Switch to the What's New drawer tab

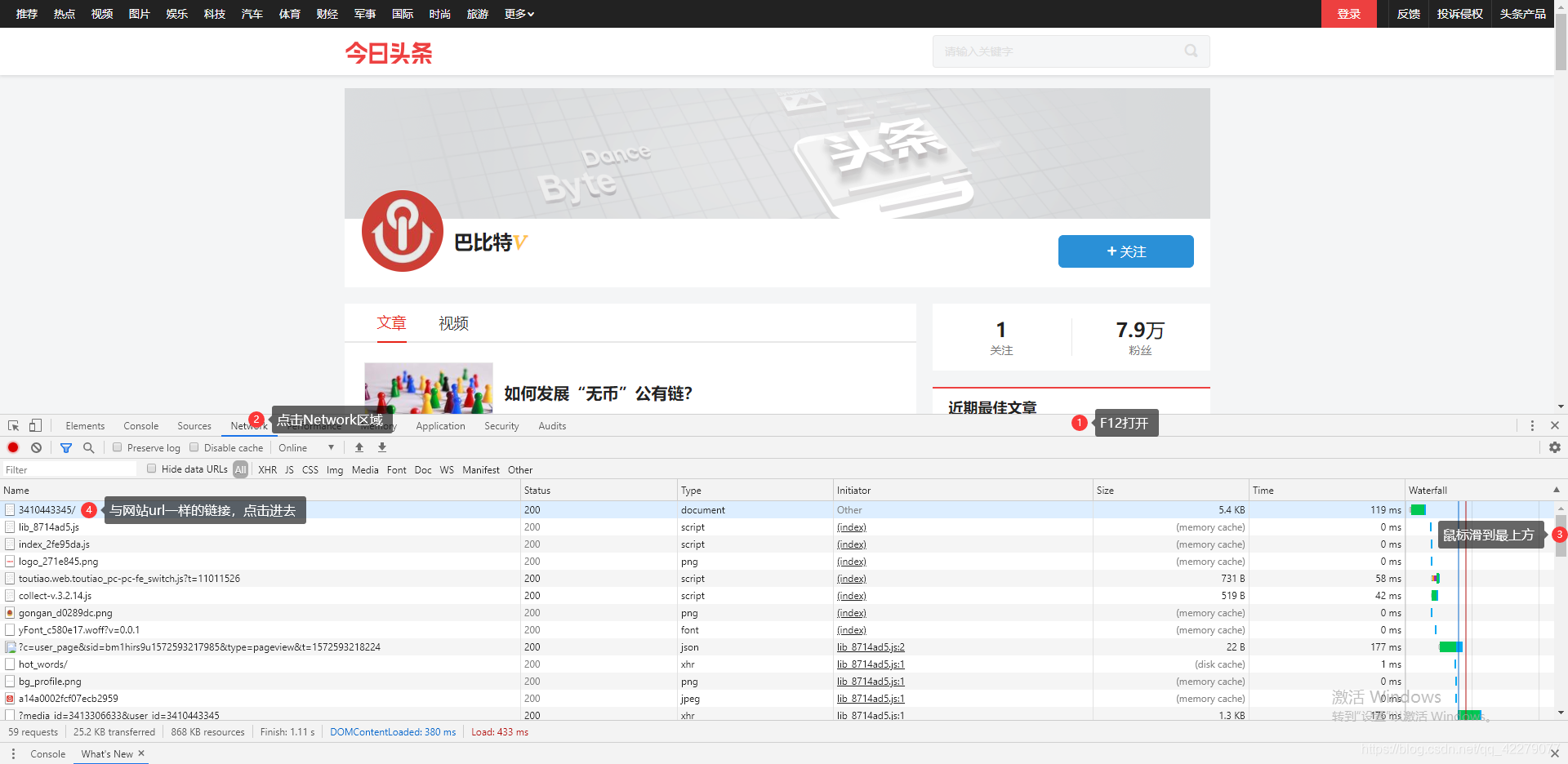pyautogui.click(x=107, y=754)
